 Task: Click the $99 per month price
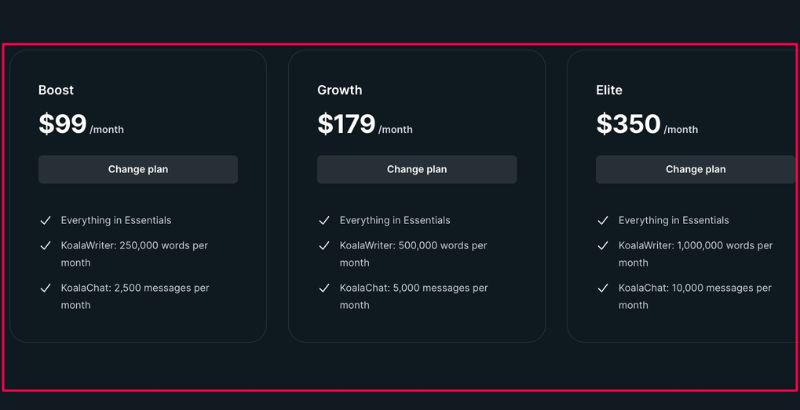click(x=80, y=125)
